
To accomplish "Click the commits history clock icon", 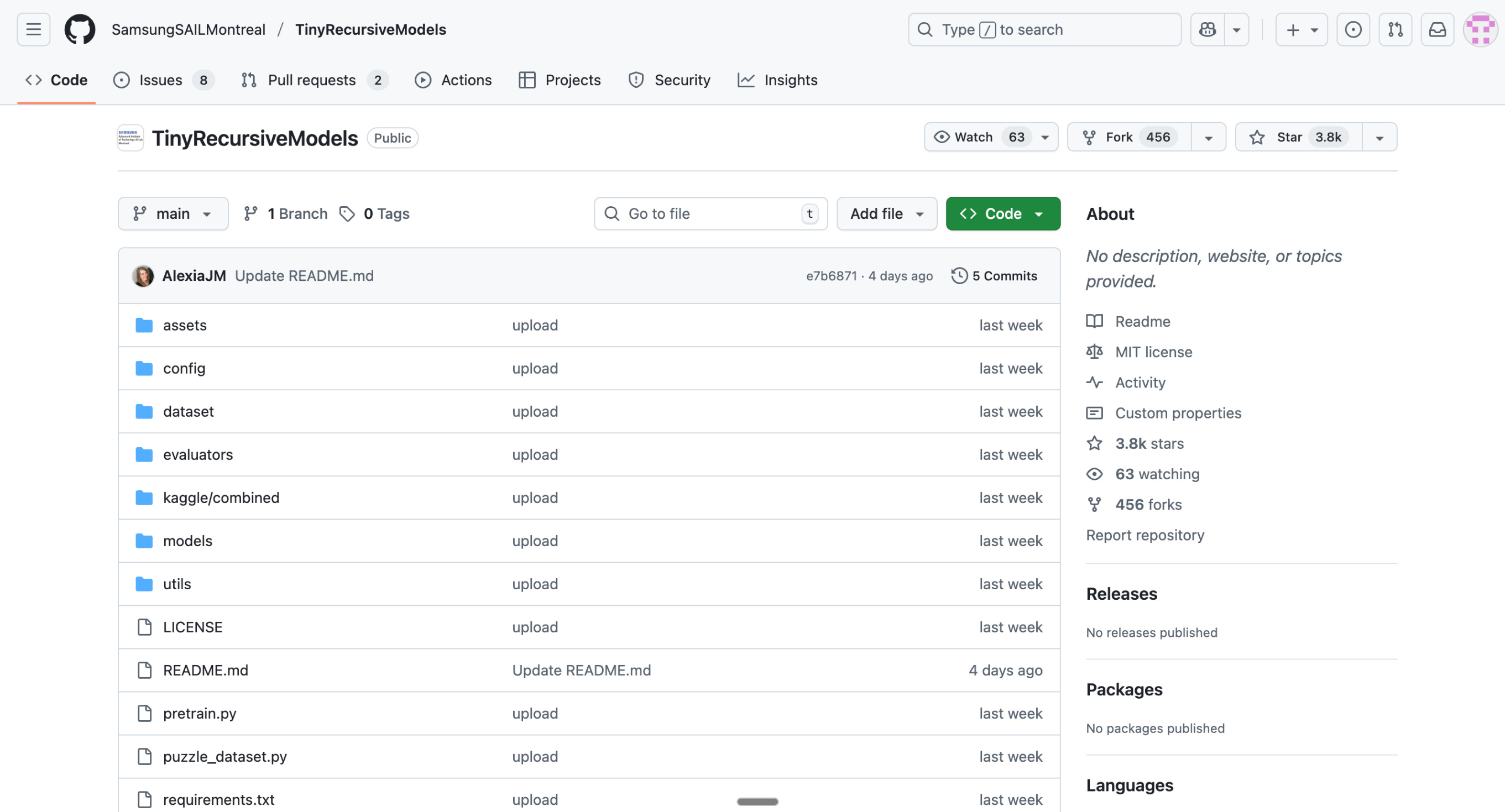I will point(959,276).
